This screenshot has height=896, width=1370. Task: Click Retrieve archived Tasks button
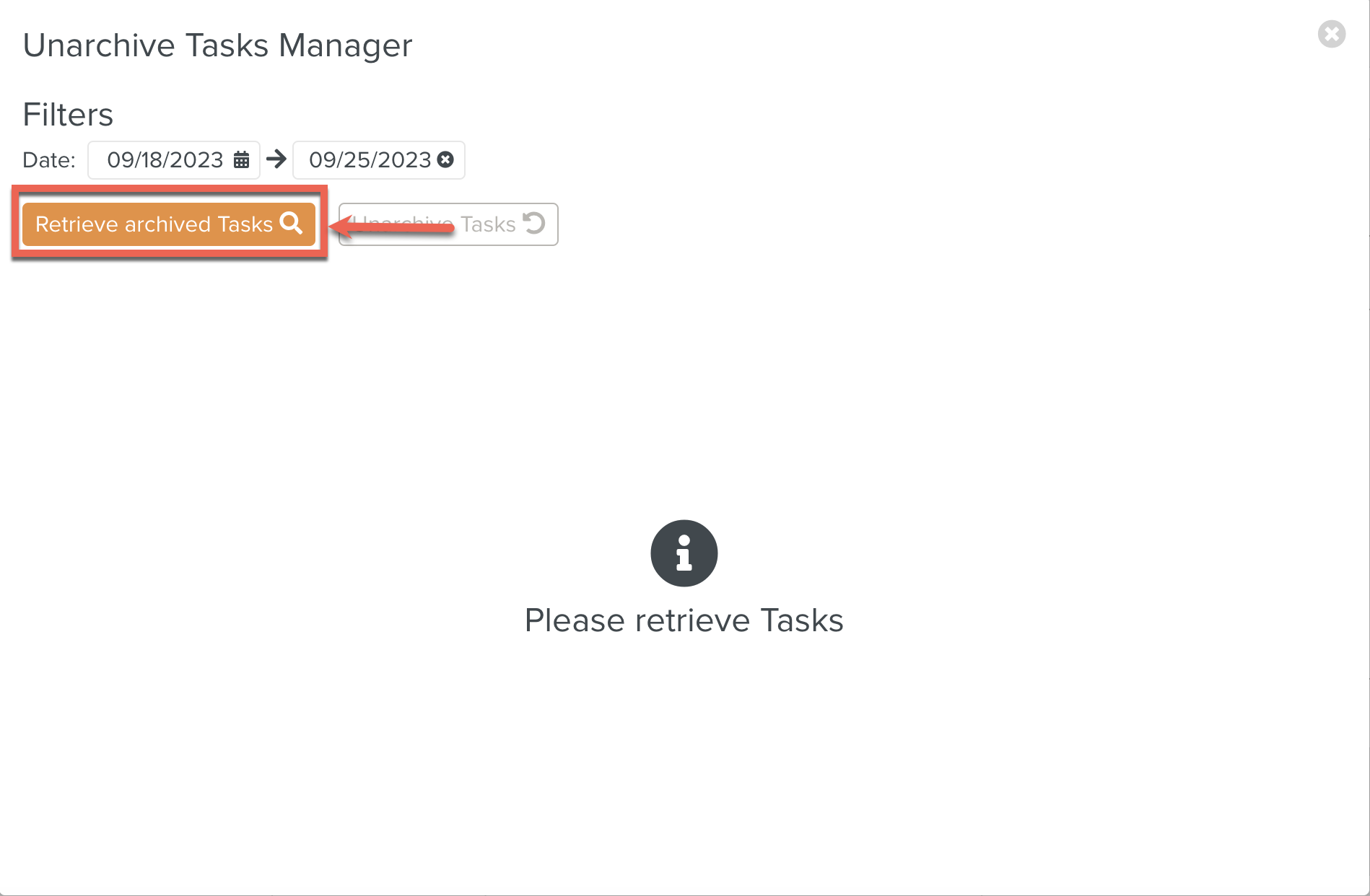168,224
